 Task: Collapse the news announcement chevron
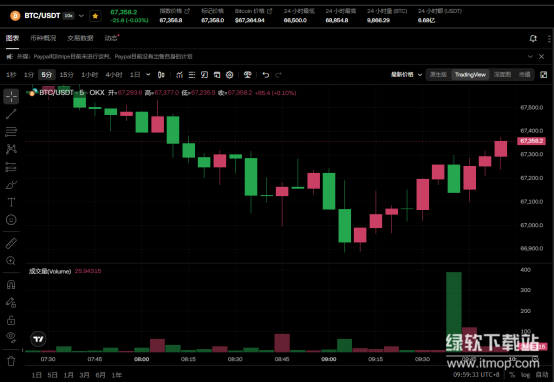coord(530,57)
